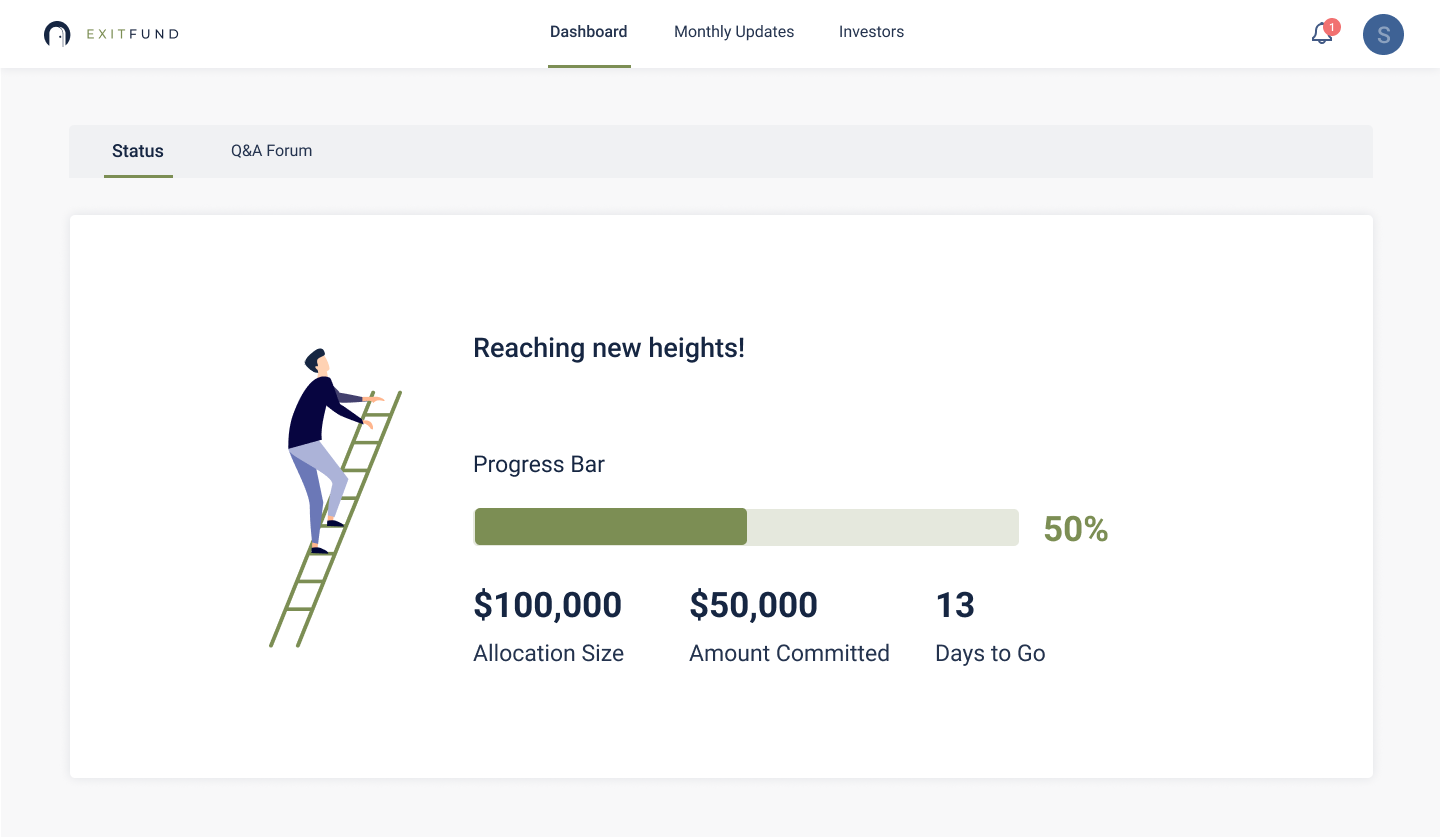
Task: Open the Monthly Updates tab
Action: [x=734, y=32]
